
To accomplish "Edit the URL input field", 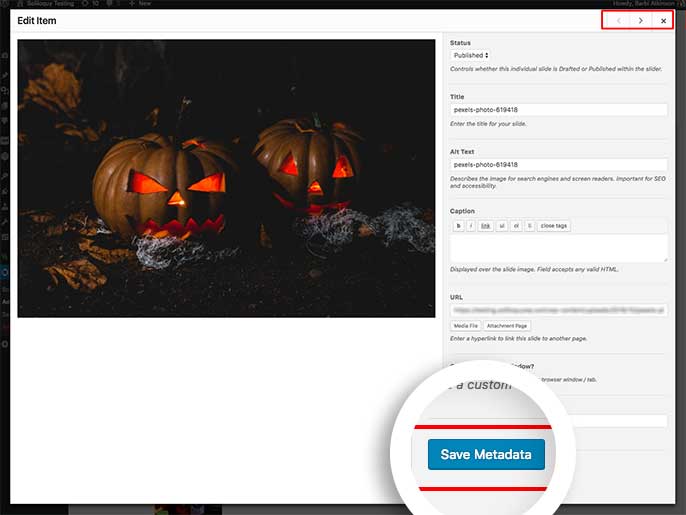I will [559, 310].
